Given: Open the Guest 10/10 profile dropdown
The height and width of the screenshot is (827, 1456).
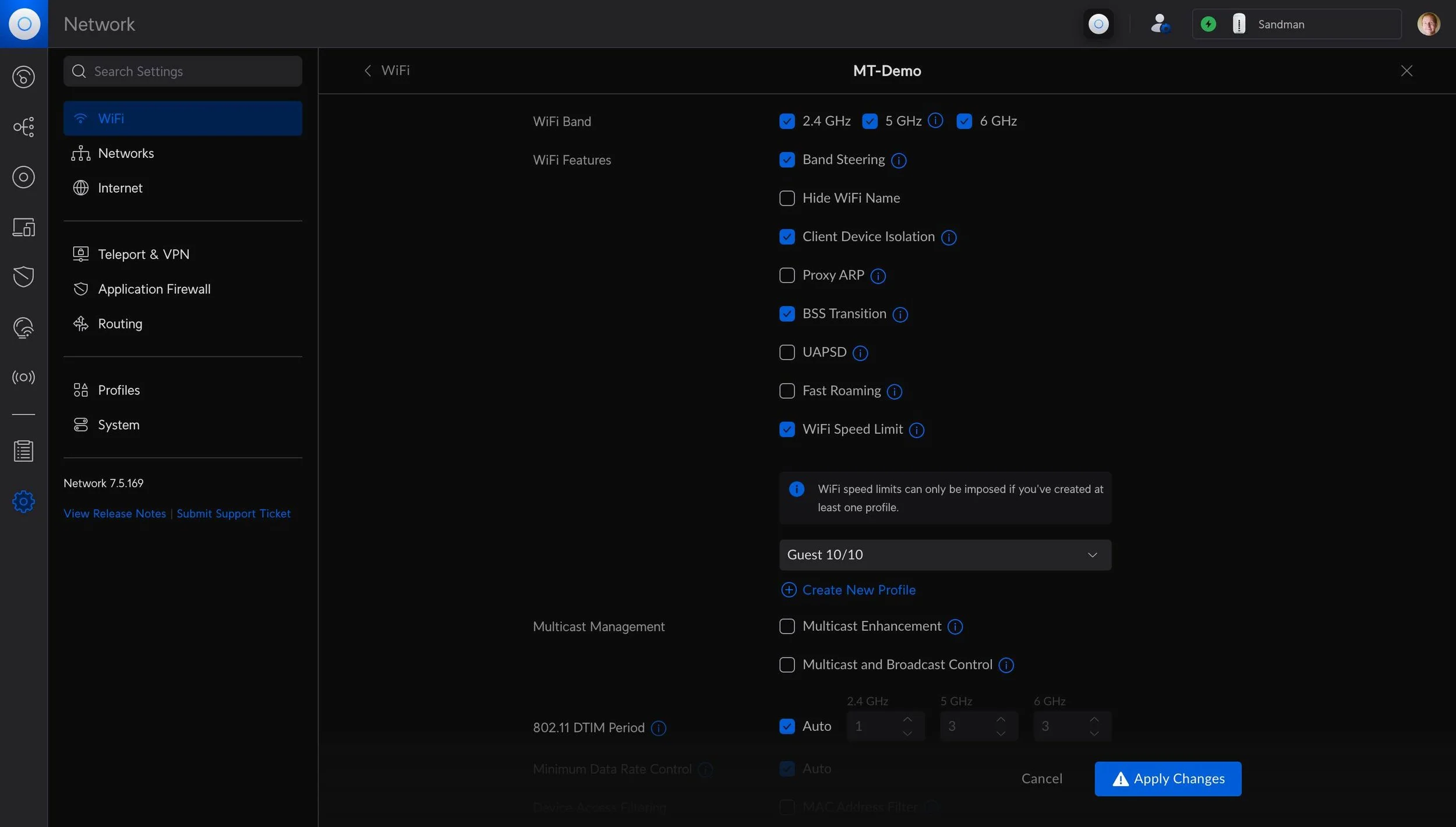Looking at the screenshot, I should pyautogui.click(x=945, y=554).
